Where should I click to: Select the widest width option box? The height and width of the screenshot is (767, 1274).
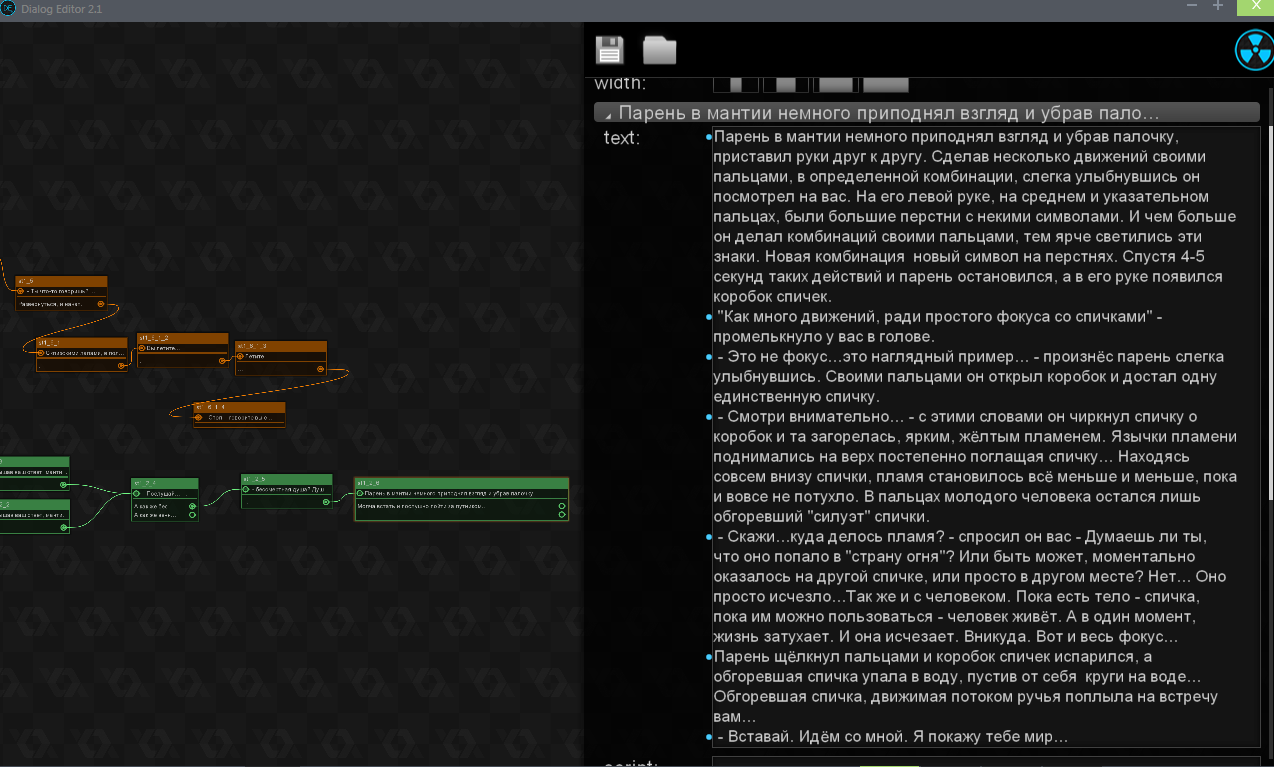pyautogui.click(x=886, y=84)
